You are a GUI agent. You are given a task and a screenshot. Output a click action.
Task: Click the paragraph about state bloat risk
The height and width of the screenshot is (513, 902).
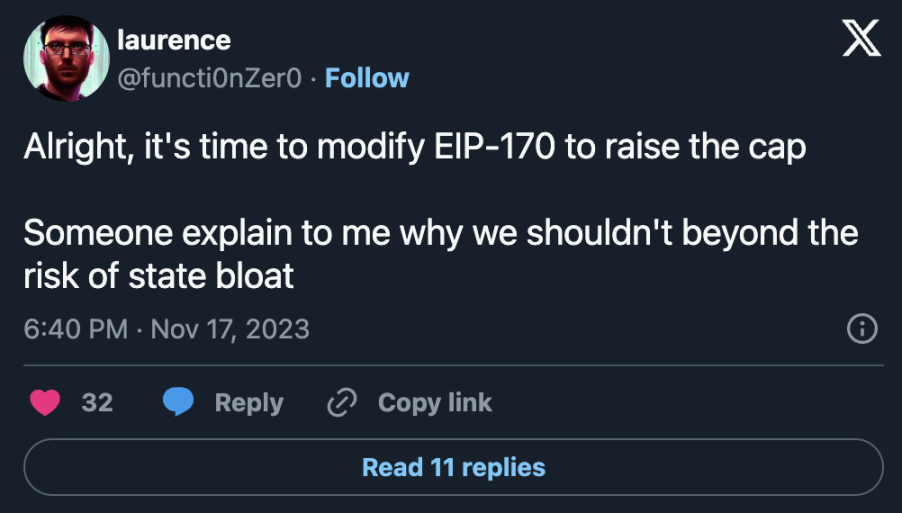tap(441, 254)
